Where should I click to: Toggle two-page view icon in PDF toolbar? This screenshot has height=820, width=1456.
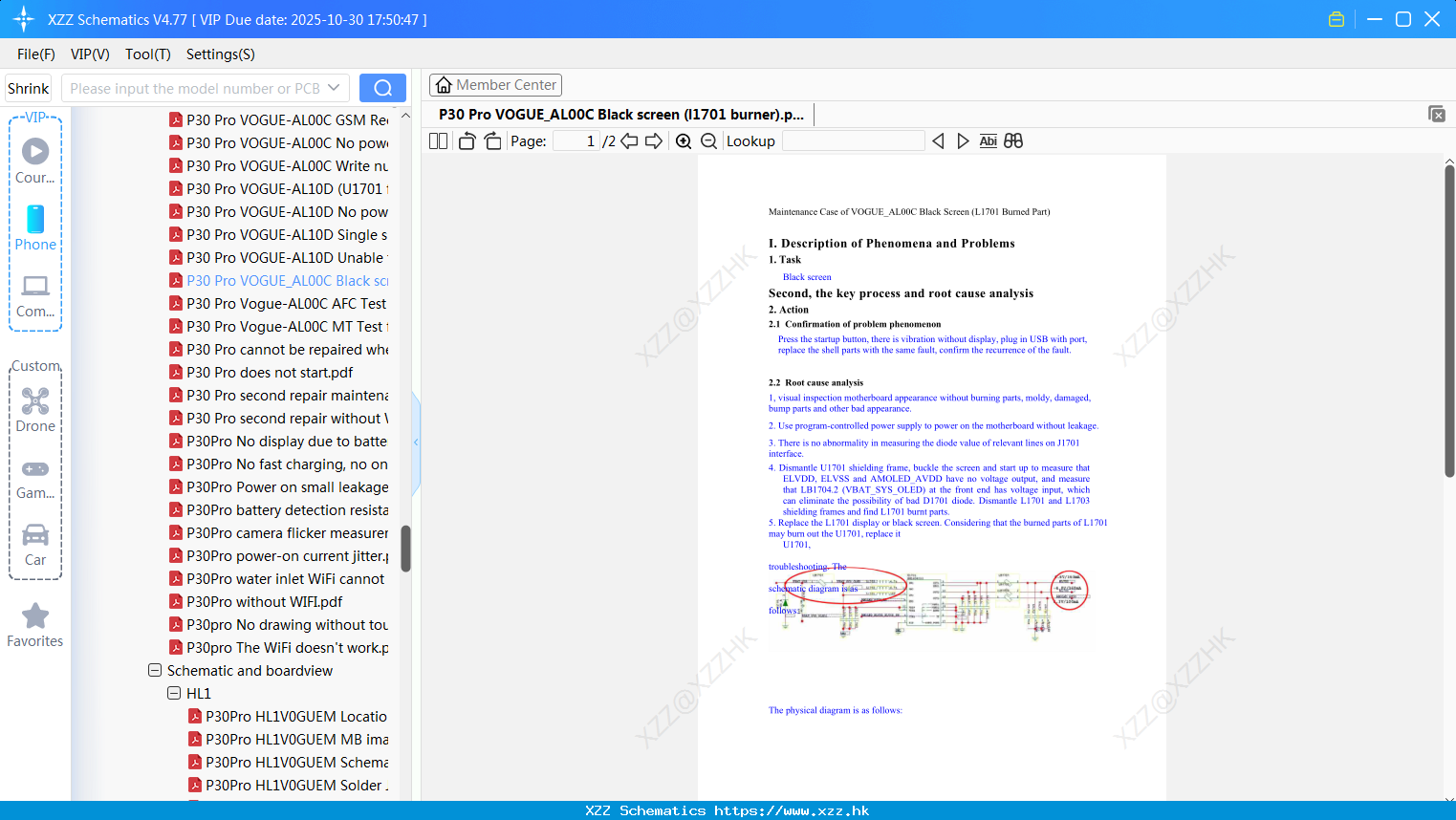pos(438,141)
